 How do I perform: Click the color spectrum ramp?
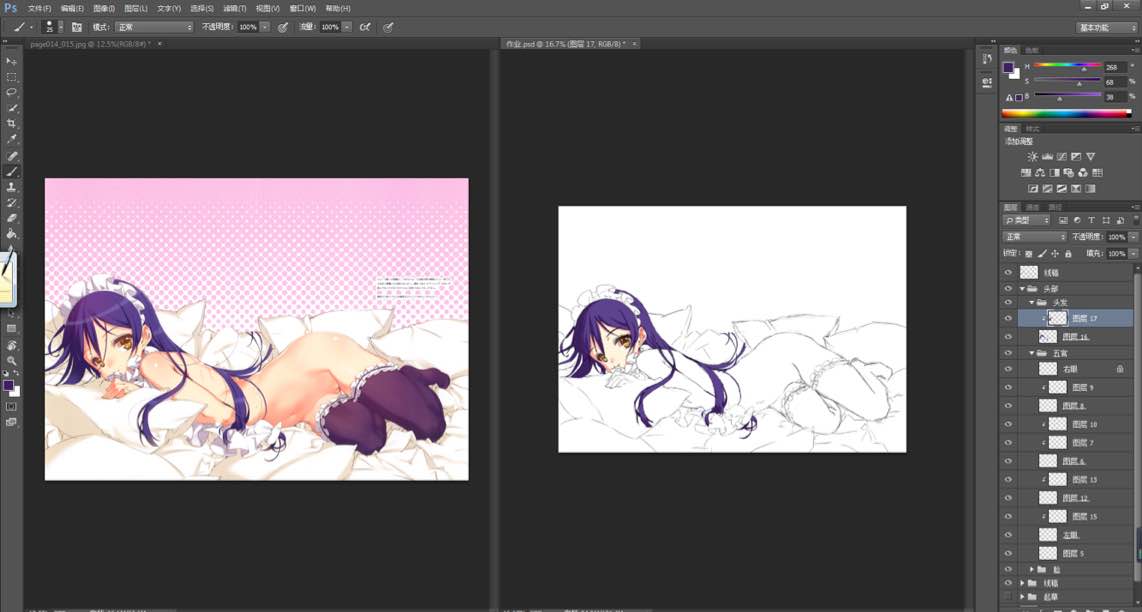pos(1066,114)
